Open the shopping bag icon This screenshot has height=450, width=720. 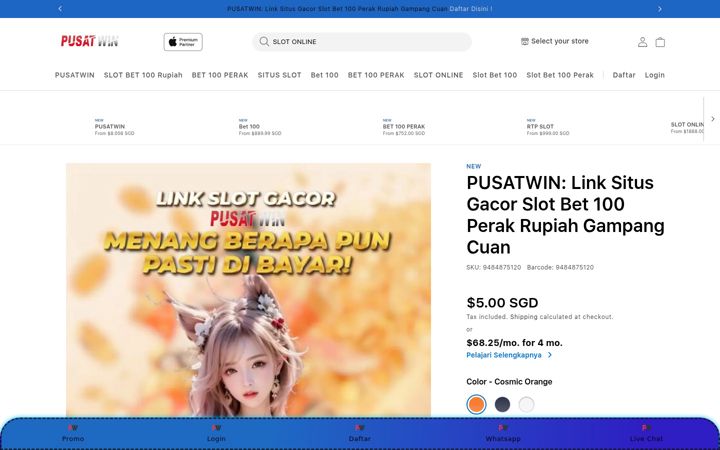pos(660,42)
